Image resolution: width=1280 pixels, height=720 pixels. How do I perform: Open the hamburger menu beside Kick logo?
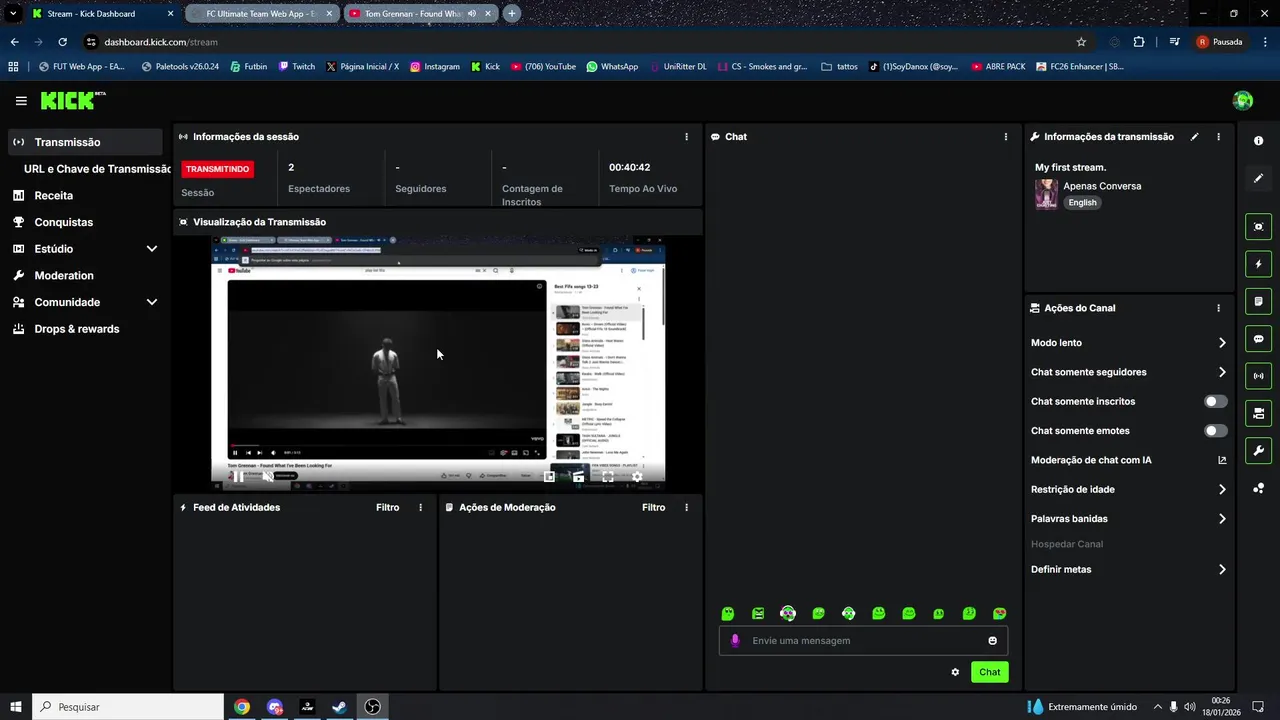21,101
